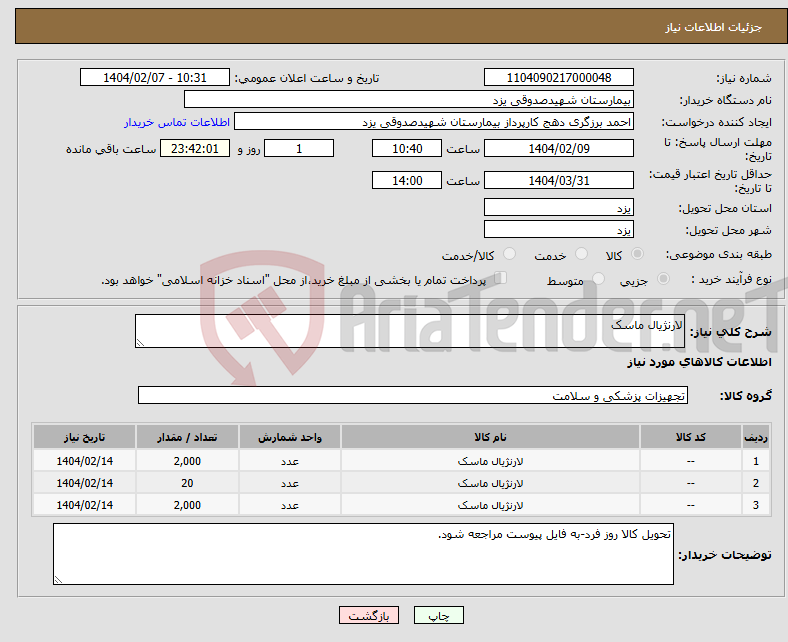Click need date in row 1
The image size is (788, 642).
(84, 461)
